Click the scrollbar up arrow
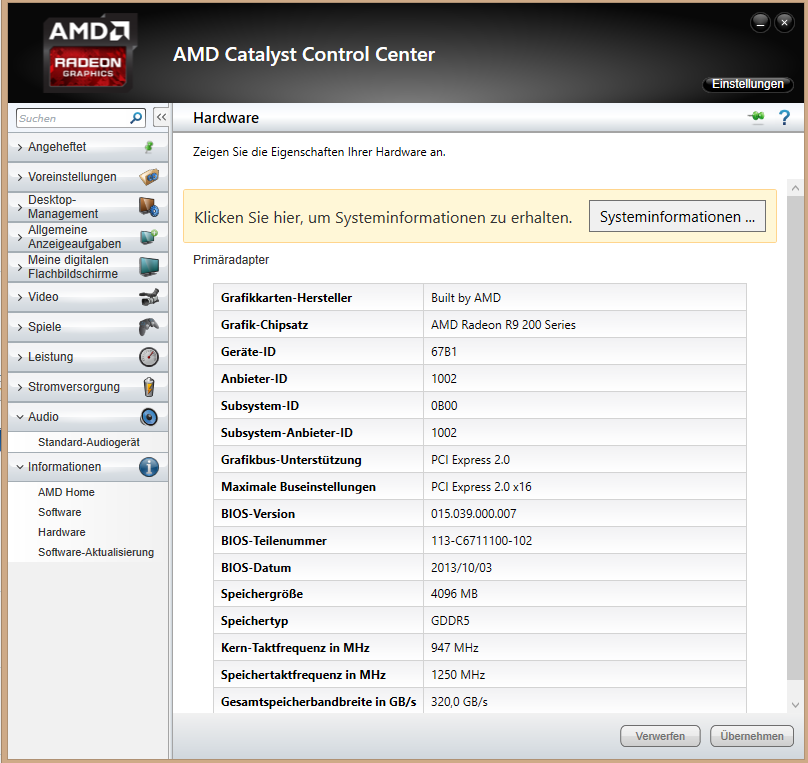808x763 pixels. (x=795, y=188)
